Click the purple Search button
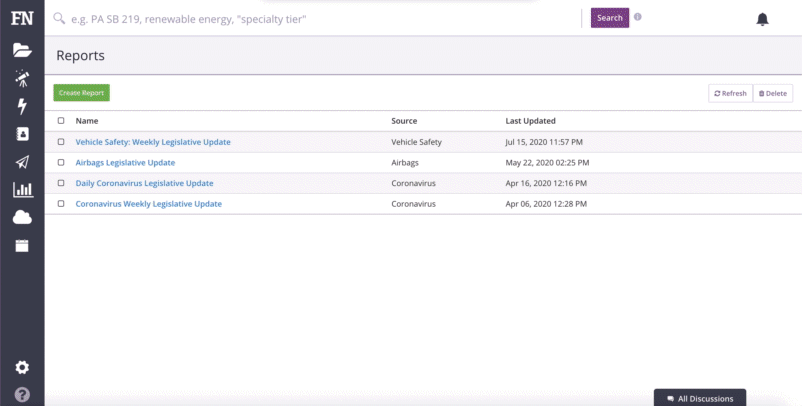 (610, 18)
